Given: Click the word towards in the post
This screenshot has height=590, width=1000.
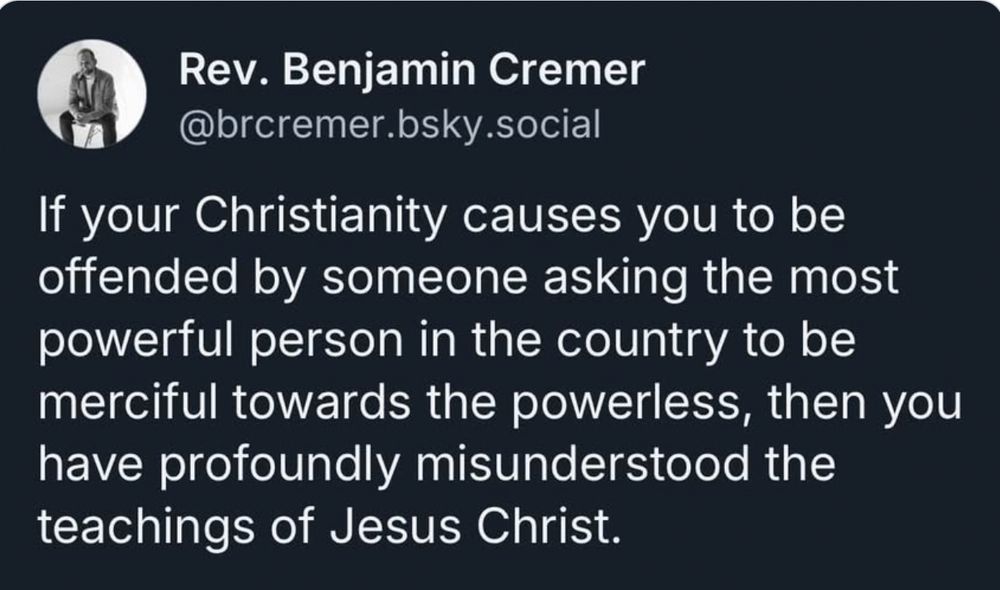Looking at the screenshot, I should (x=321, y=402).
